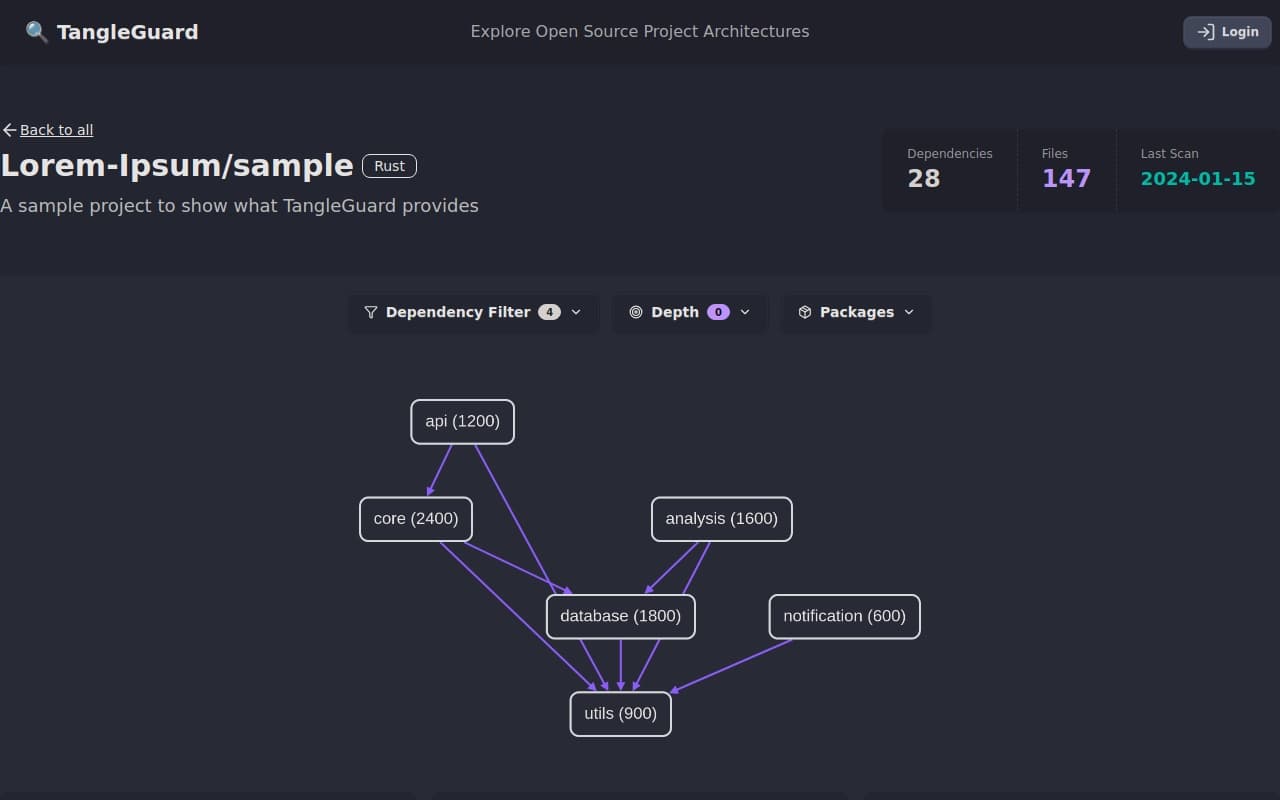
Task: Click the funnel filter icon
Action: click(371, 312)
